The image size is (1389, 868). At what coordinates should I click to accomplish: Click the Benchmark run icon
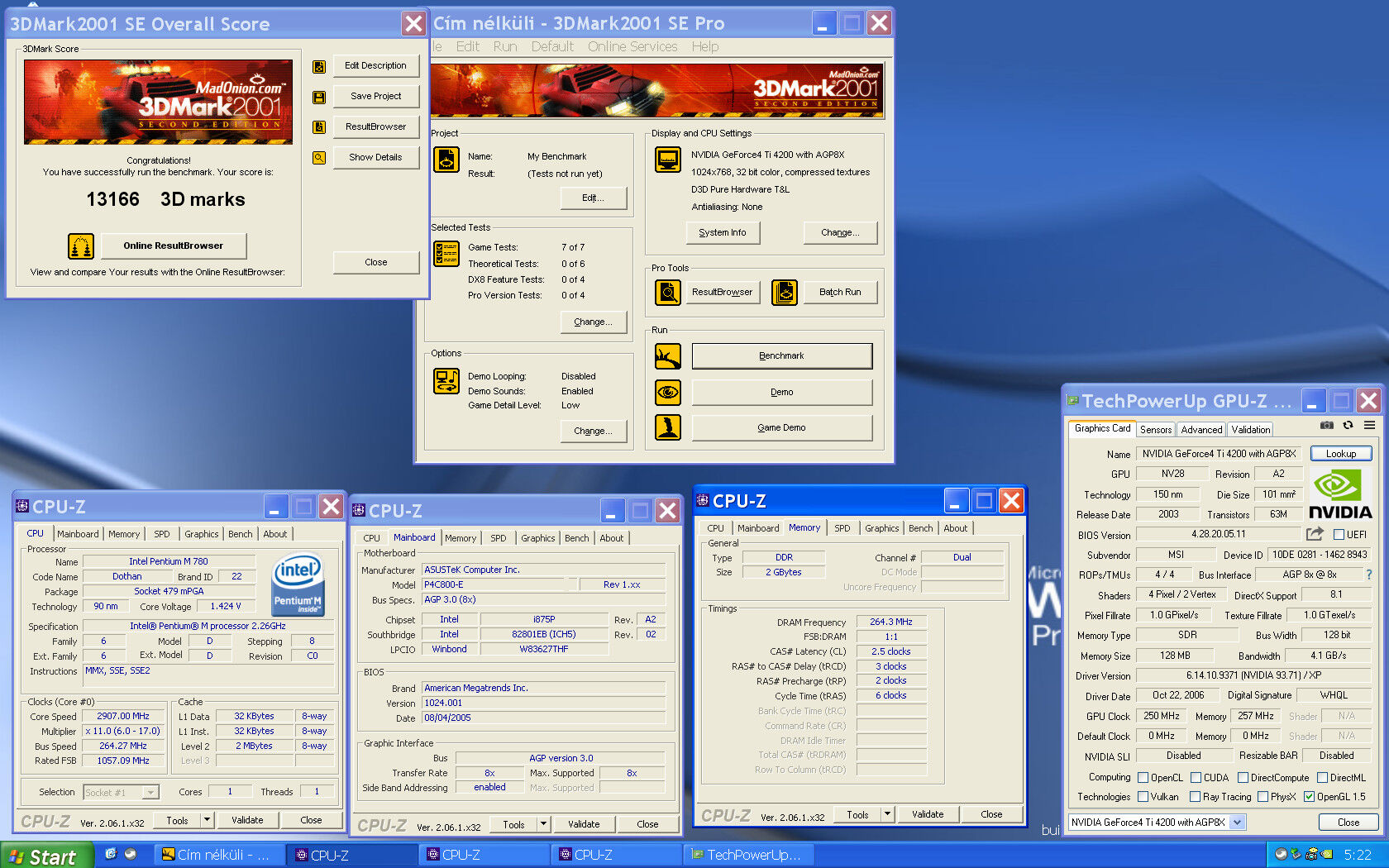[x=668, y=356]
